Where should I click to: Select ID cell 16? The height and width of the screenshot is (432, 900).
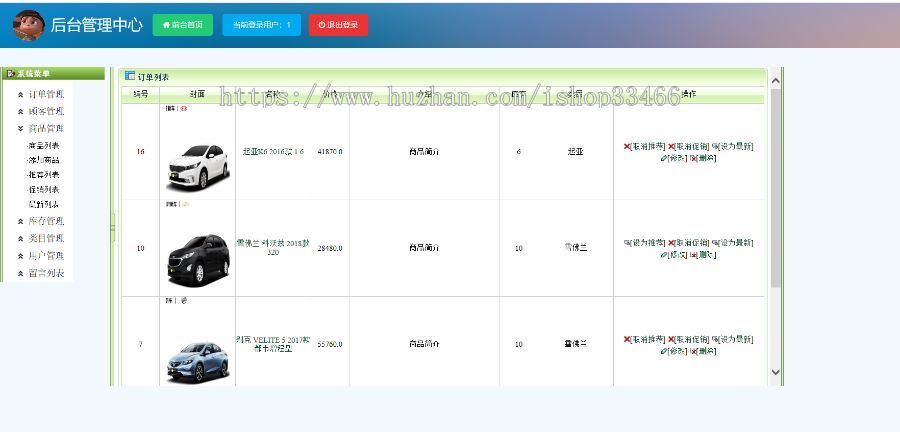pyautogui.click(x=141, y=151)
